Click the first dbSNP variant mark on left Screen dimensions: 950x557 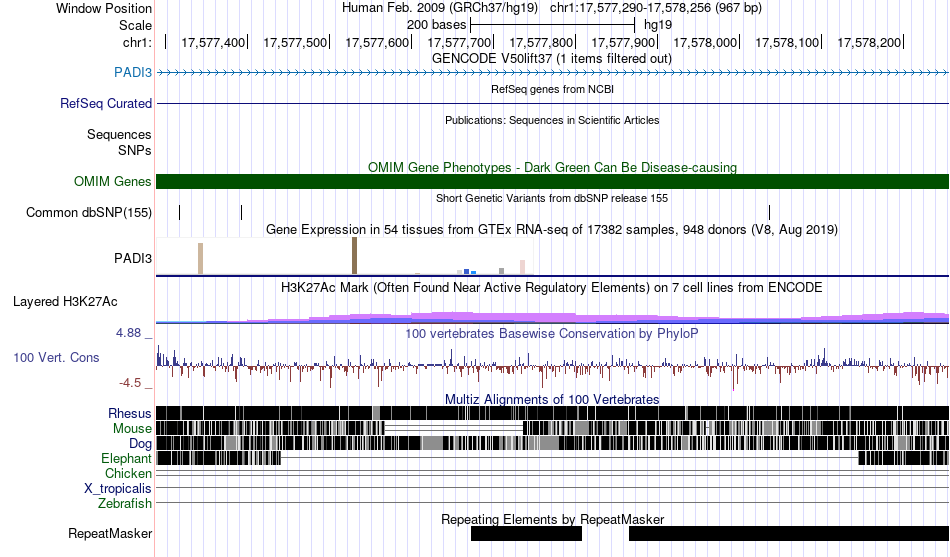(179, 213)
